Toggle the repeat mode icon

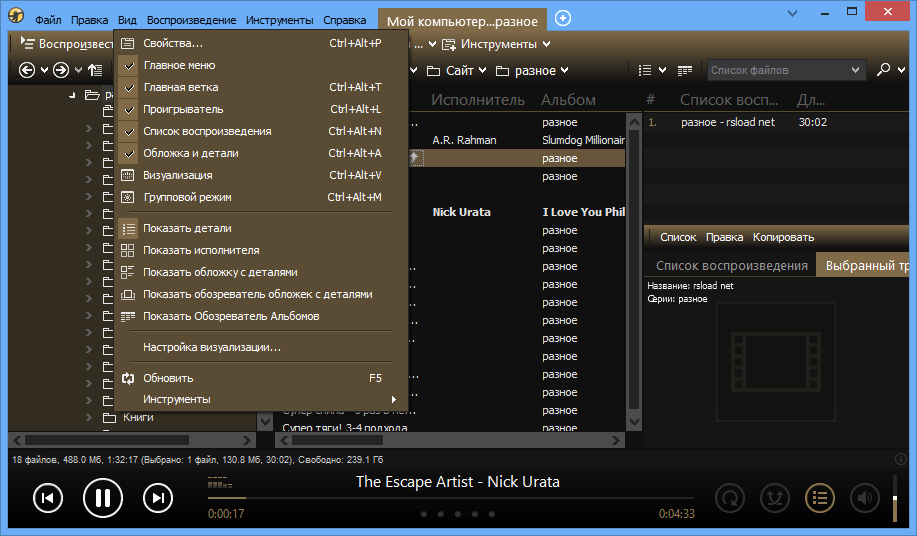(x=729, y=498)
